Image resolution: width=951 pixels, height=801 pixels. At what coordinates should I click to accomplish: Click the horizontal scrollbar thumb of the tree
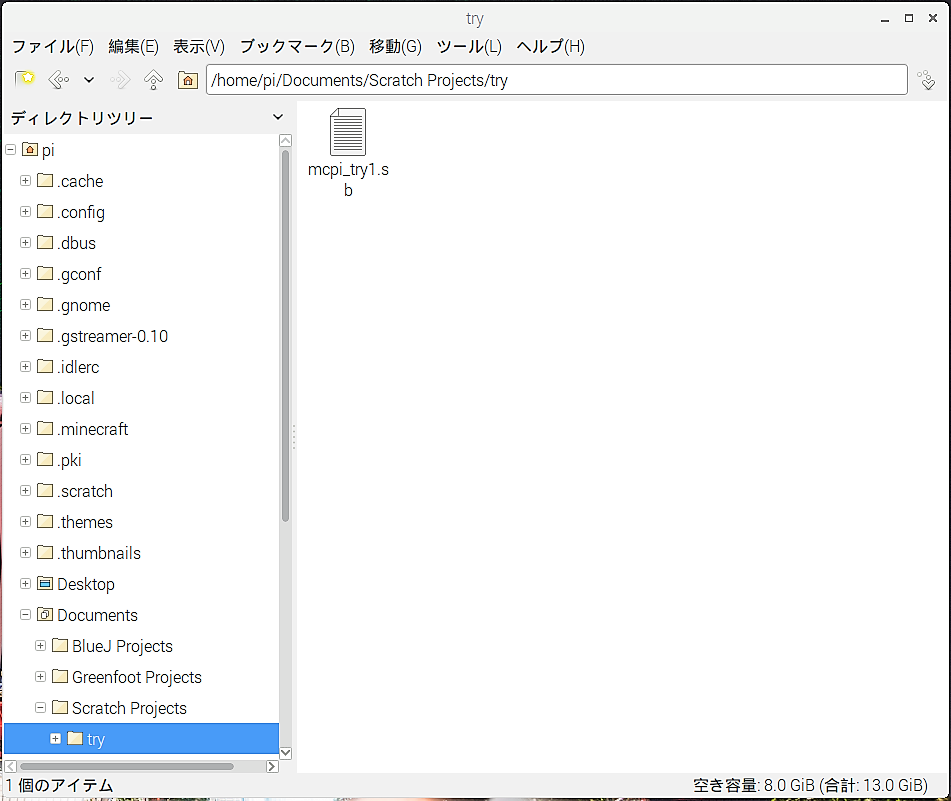[x=127, y=766]
